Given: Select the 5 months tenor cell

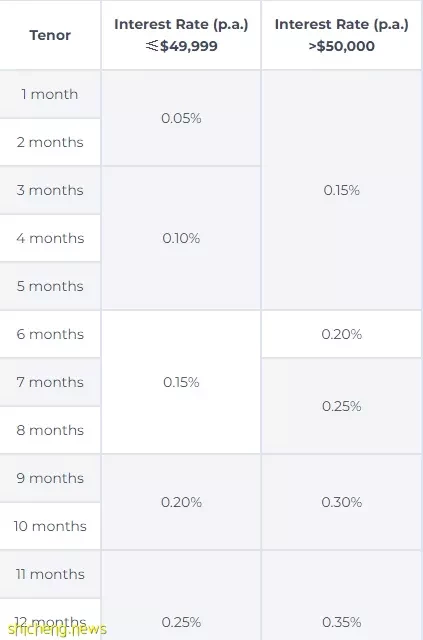Looking at the screenshot, I should point(50,286).
